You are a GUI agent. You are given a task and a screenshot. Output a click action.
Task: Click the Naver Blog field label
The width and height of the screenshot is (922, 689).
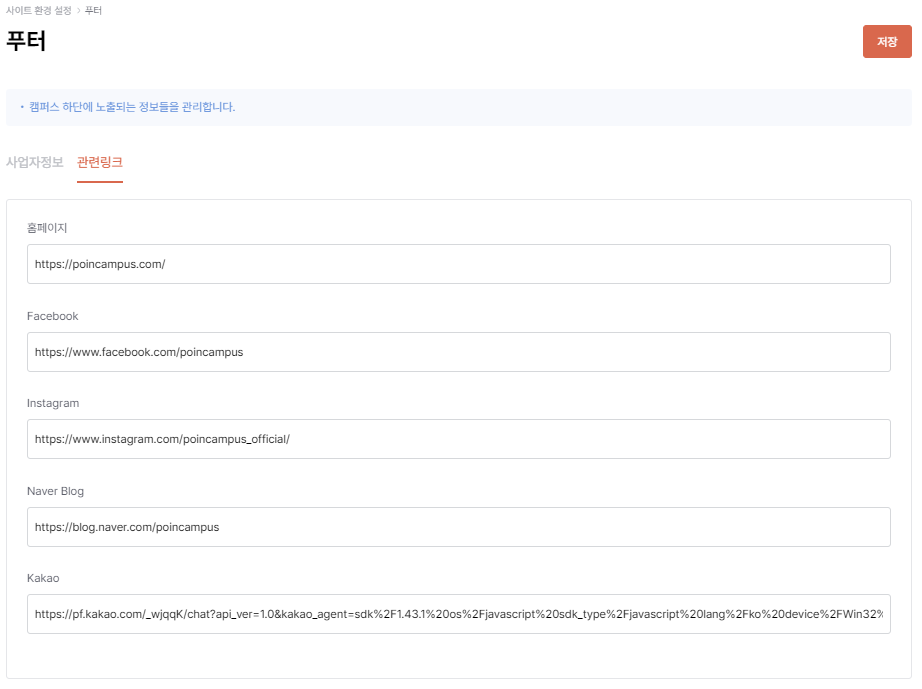(55, 491)
